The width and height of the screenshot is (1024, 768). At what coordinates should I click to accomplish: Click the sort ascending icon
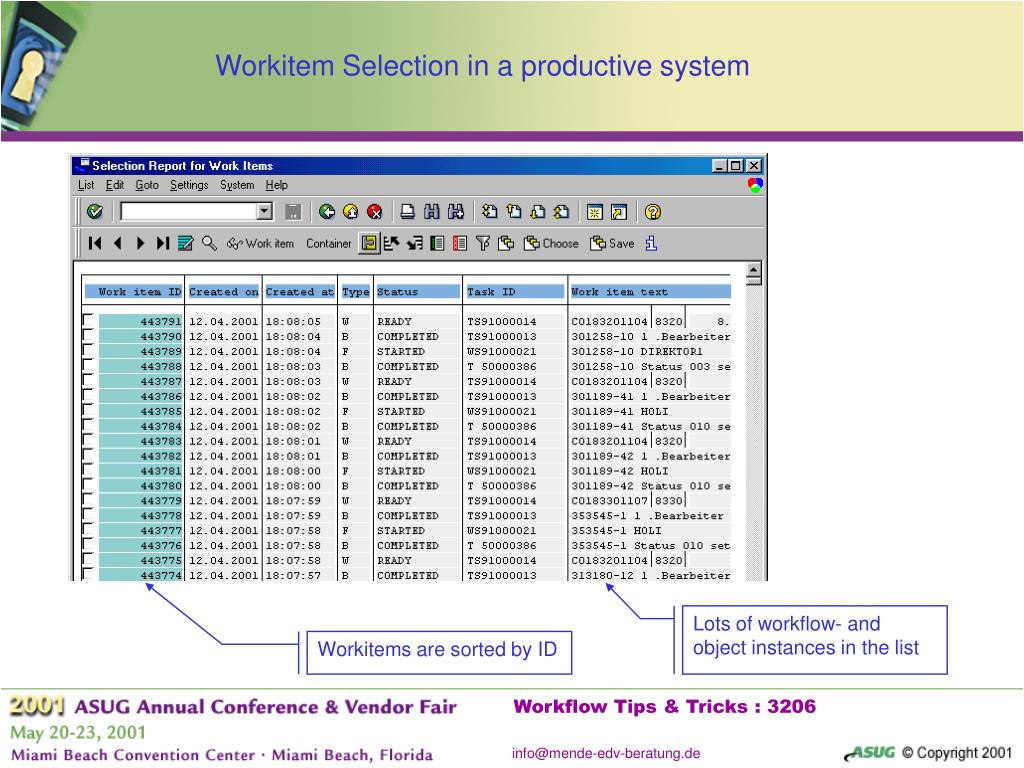click(392, 244)
